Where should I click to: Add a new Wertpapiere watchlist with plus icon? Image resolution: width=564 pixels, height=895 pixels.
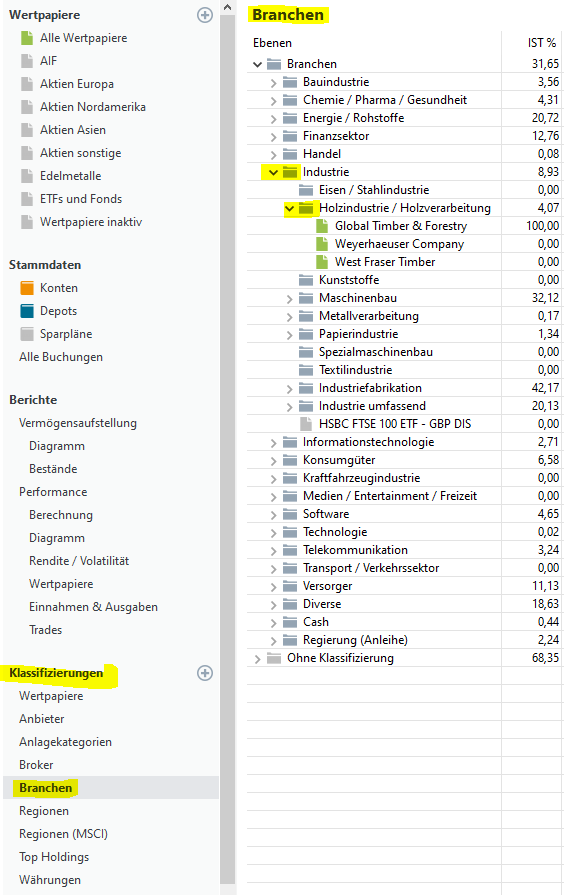point(205,15)
